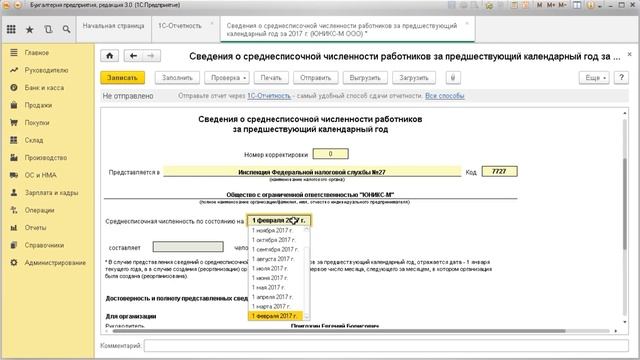Click the paperclip attachments icon

coord(453,78)
